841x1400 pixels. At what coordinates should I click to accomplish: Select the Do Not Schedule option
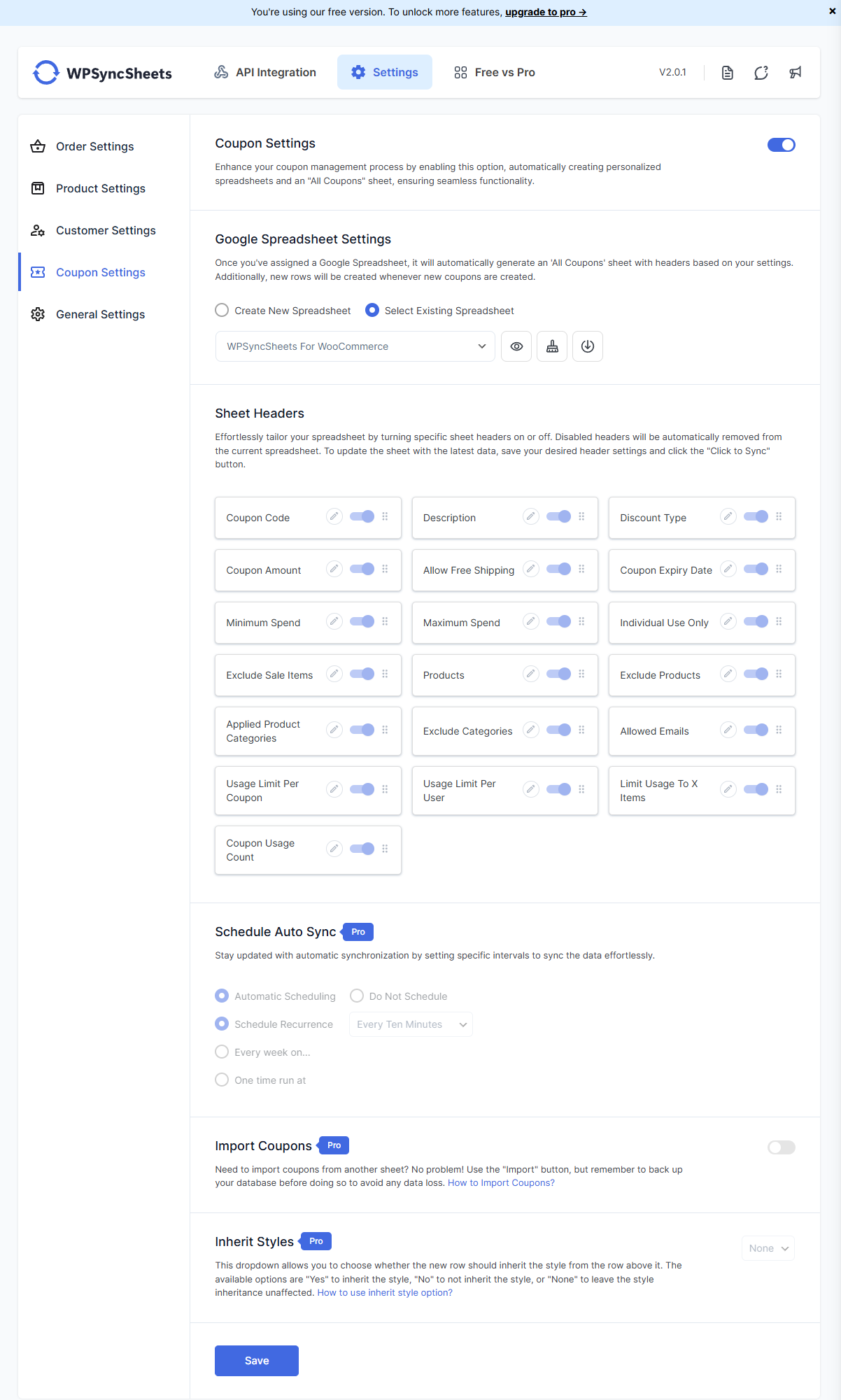click(357, 996)
